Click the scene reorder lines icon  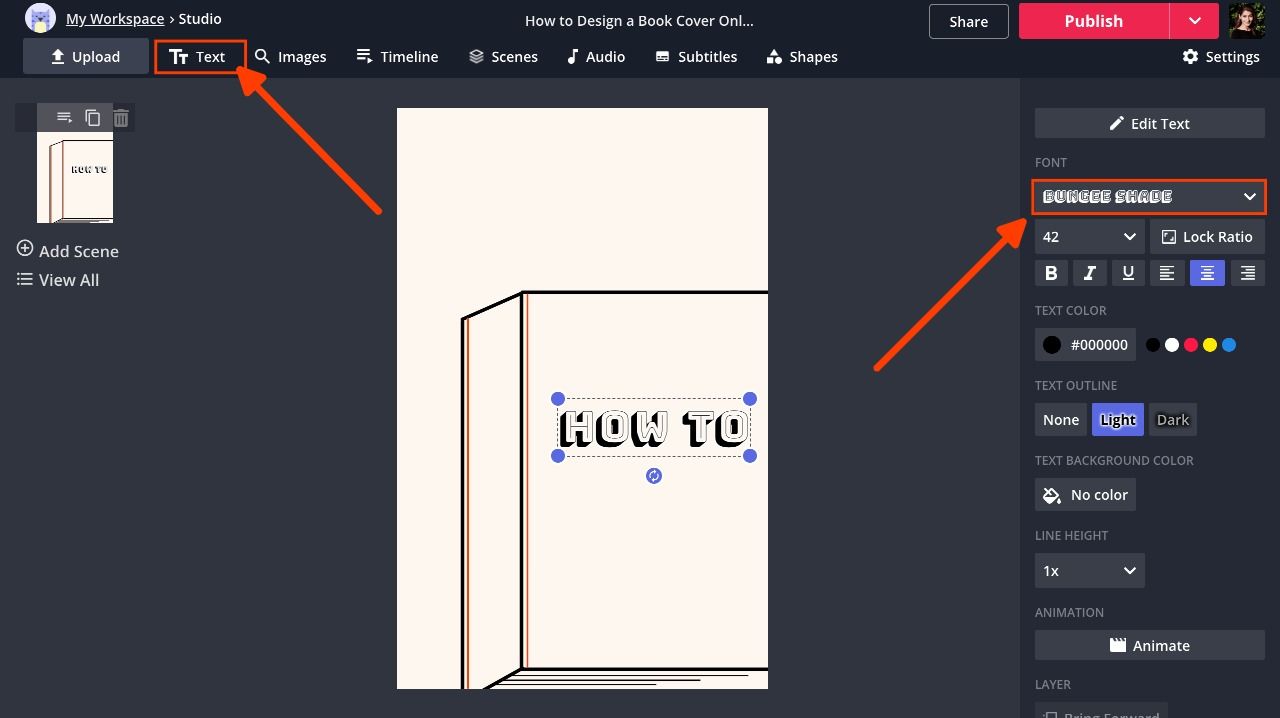pyautogui.click(x=64, y=118)
